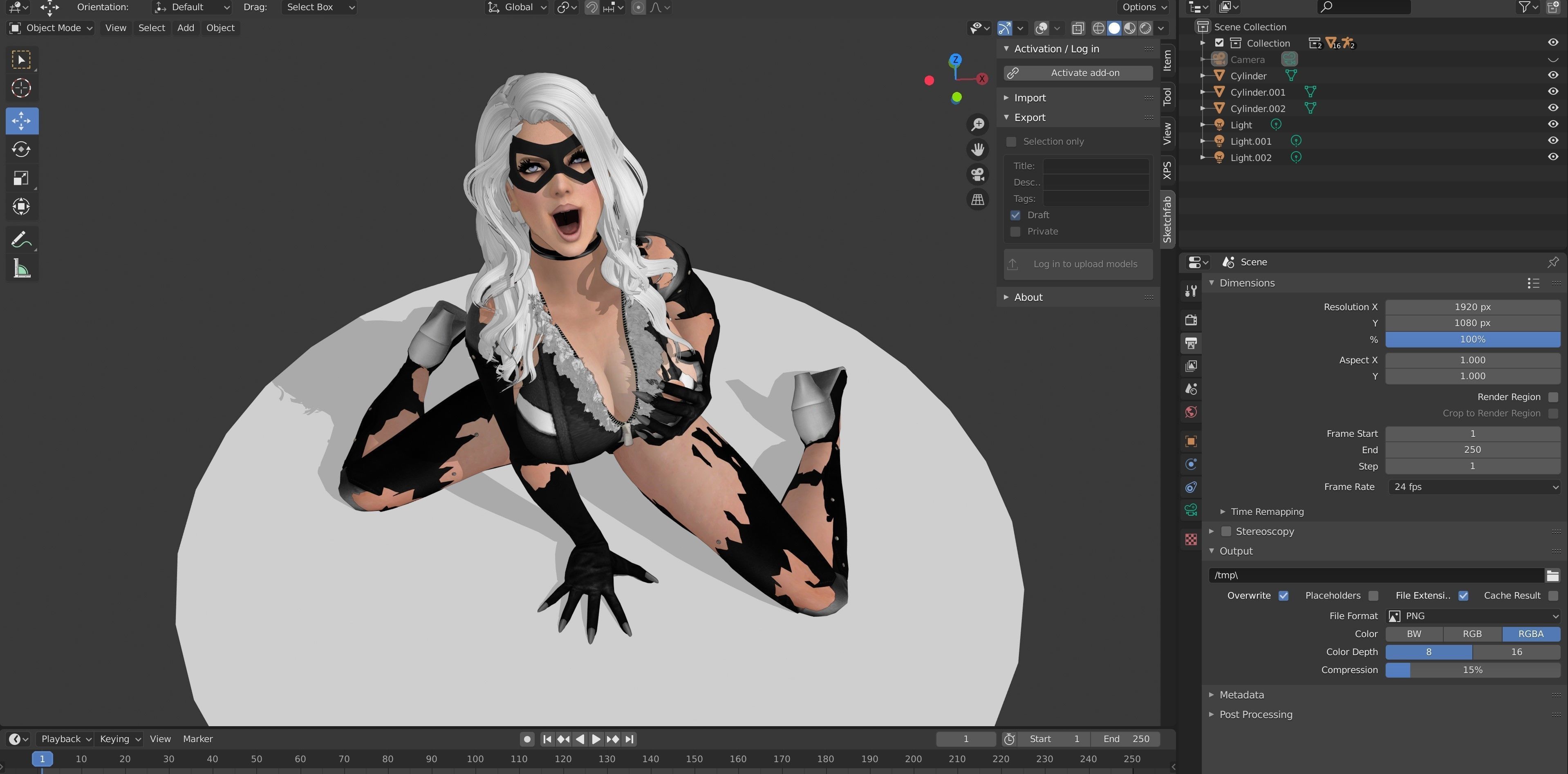The height and width of the screenshot is (774, 1568).
Task: Click the pan view hand icon
Action: coord(978,150)
